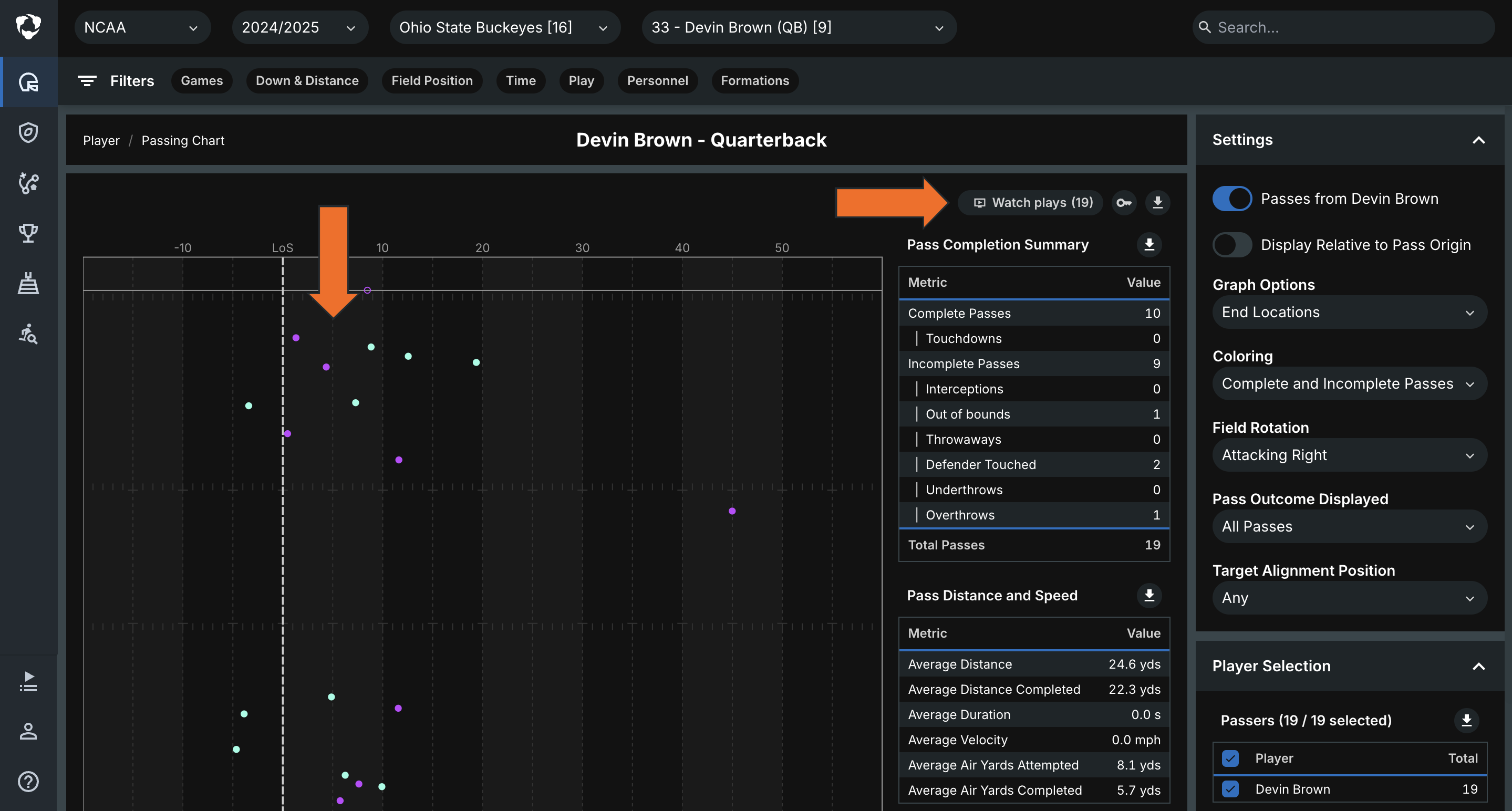1512x811 pixels.
Task: Open Target Alignment Position Any dropdown
Action: tap(1350, 598)
